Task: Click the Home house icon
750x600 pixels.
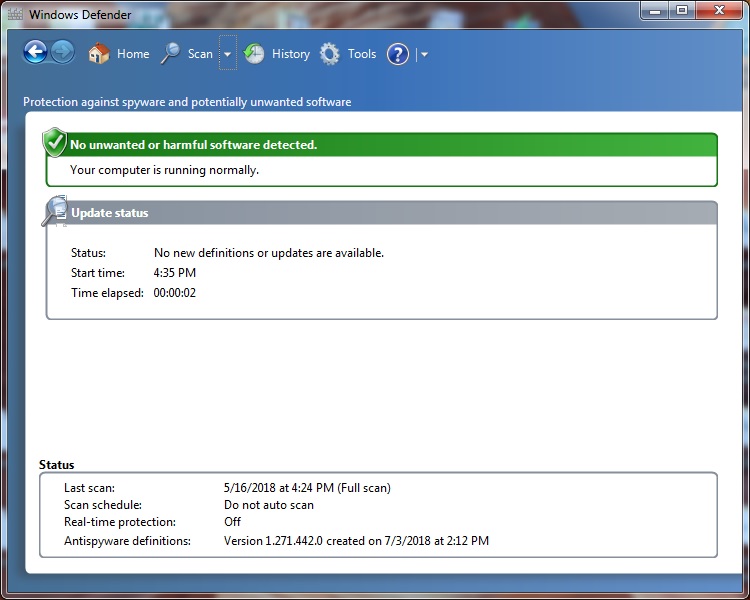Action: 98,54
